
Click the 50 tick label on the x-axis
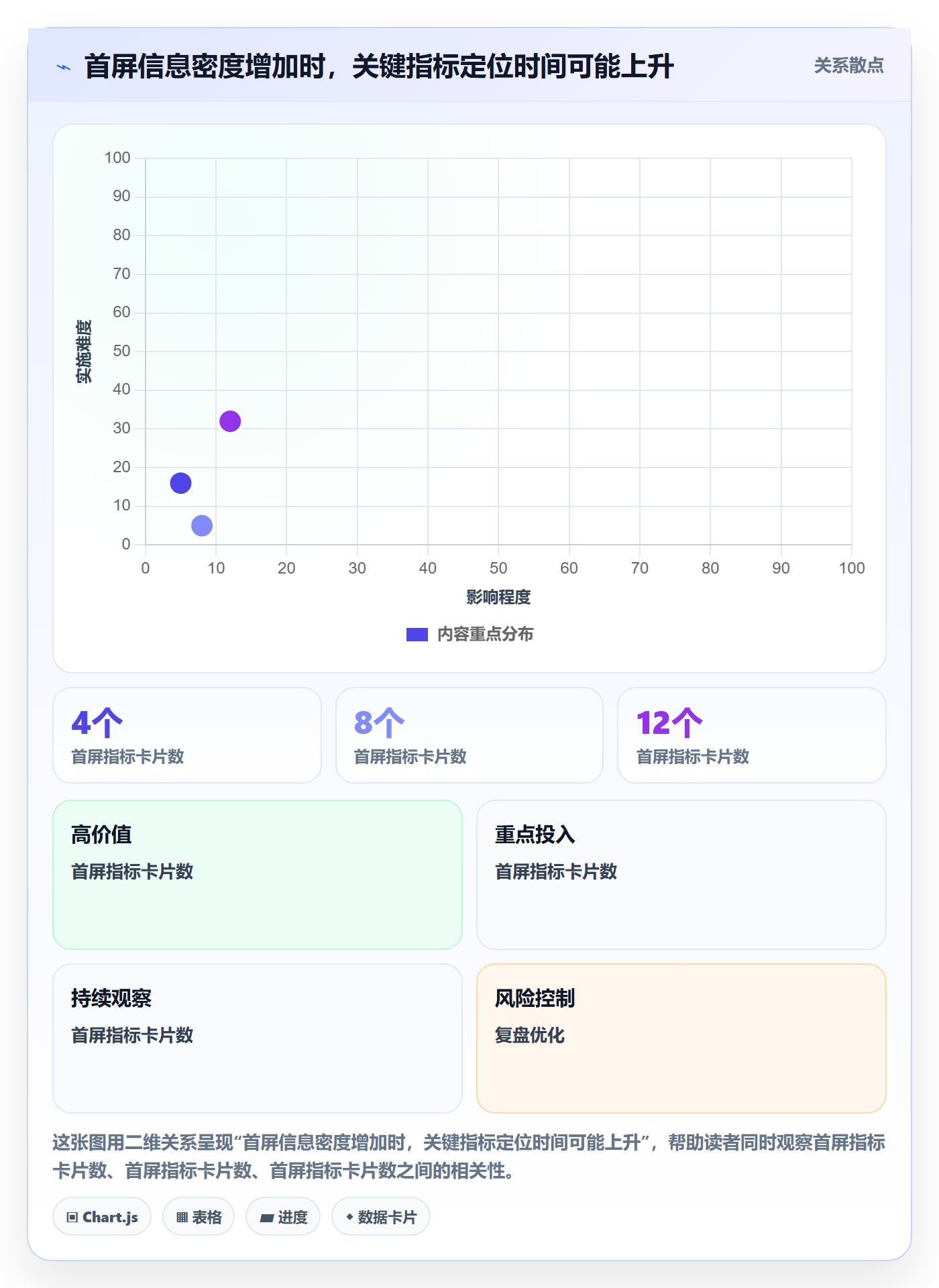[498, 568]
